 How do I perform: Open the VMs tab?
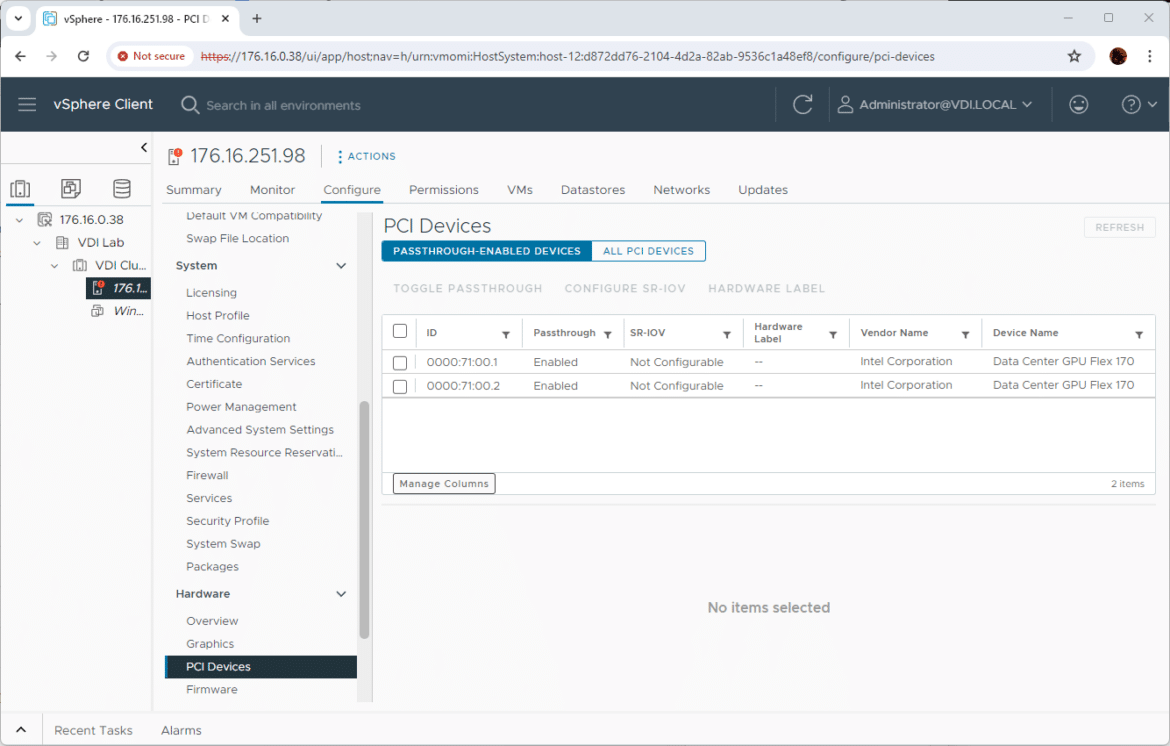[x=519, y=189]
